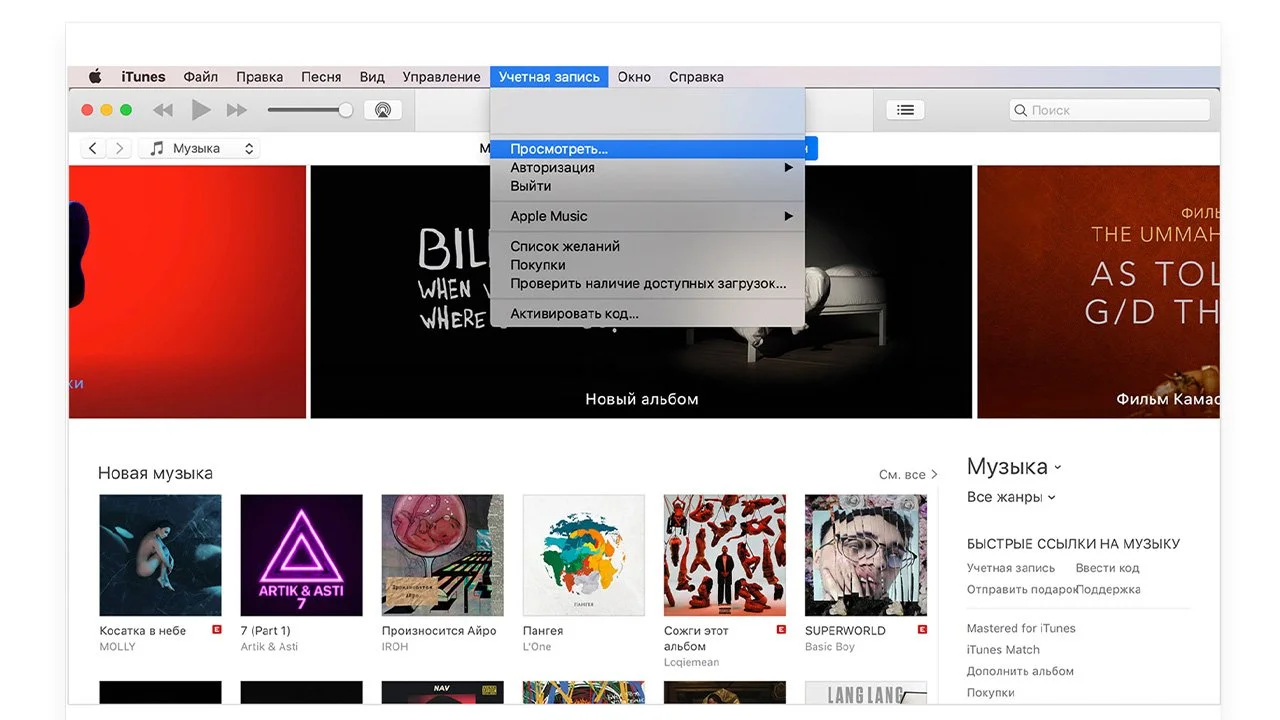Screen dimensions: 1280x720
Task: Adjust the volume slider knob
Action: tap(346, 110)
